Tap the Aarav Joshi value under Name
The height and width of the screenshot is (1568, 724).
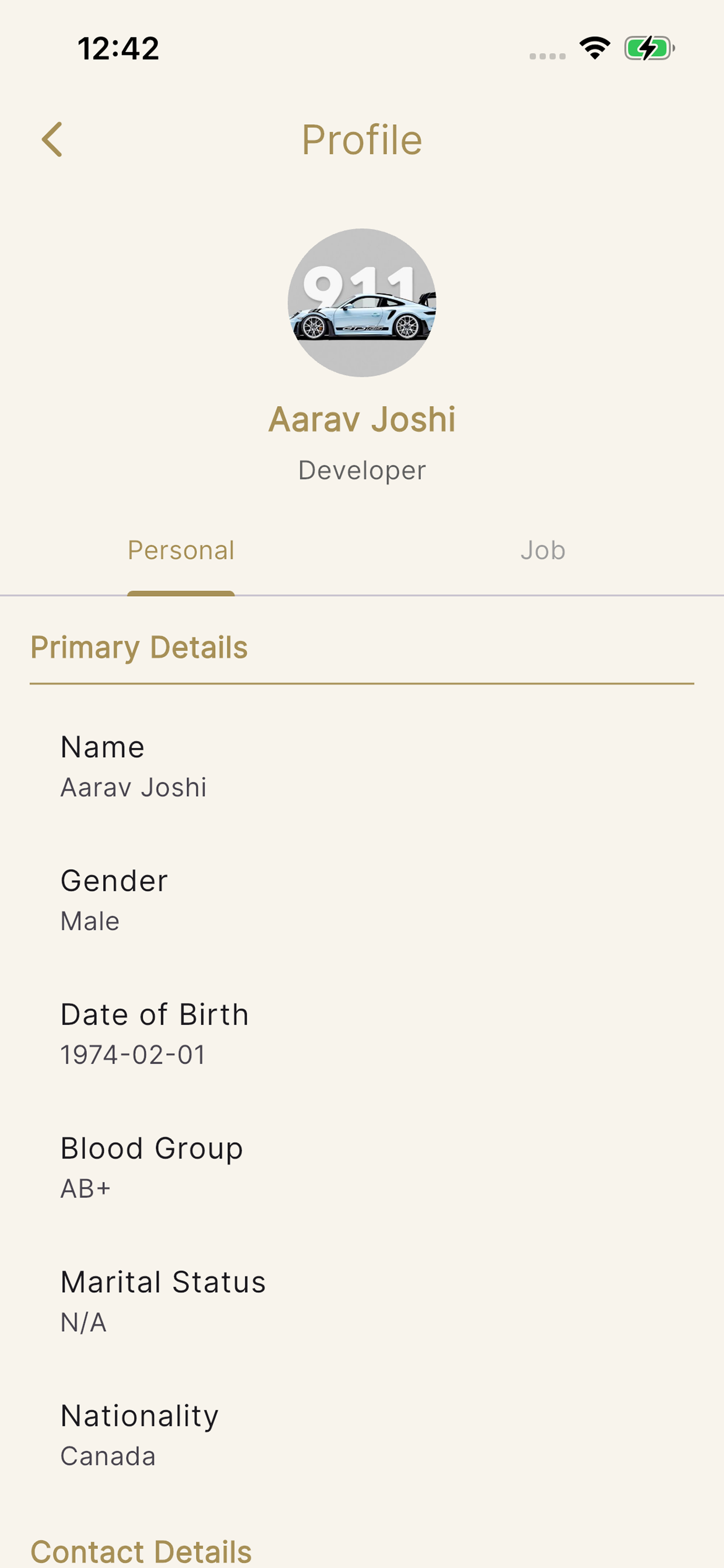133,787
